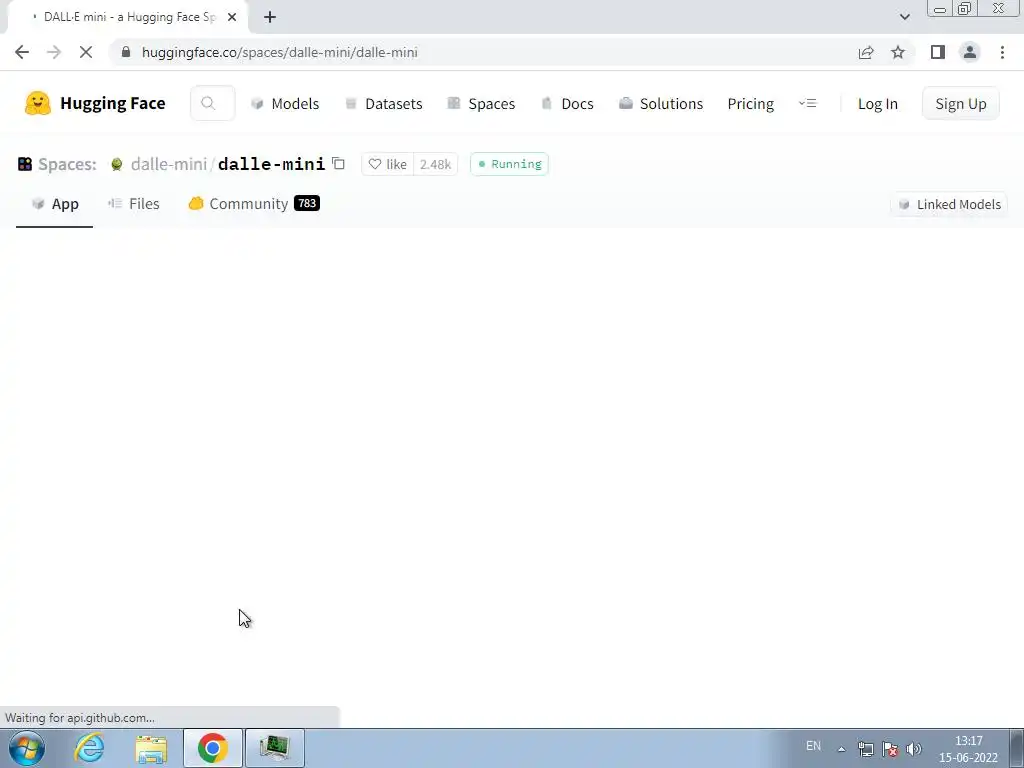The image size is (1024, 768).
Task: Open the Datasets page
Action: click(x=383, y=104)
